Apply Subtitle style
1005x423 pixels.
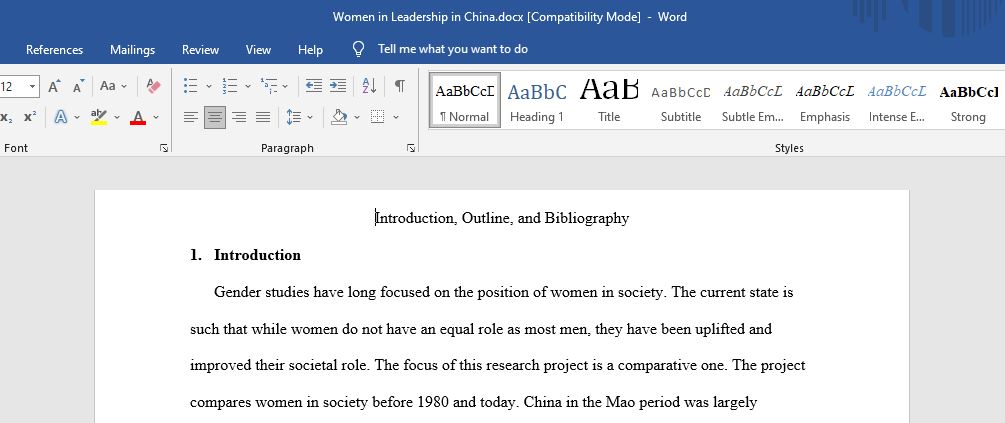pyautogui.click(x=681, y=100)
